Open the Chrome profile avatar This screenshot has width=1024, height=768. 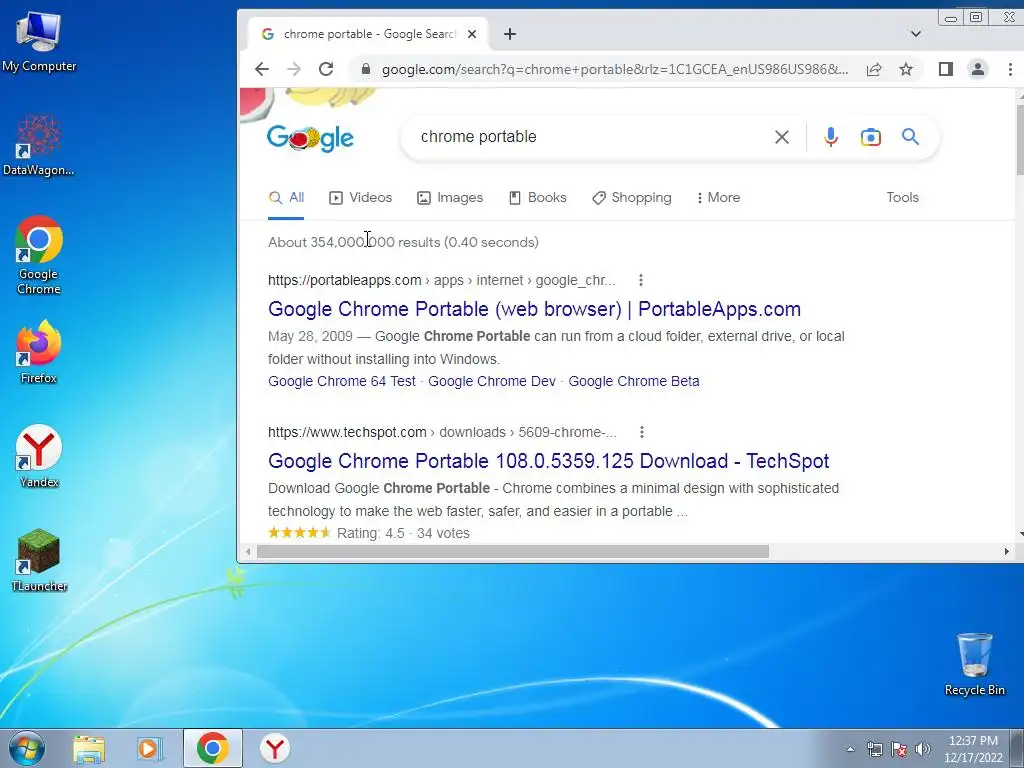tap(978, 69)
